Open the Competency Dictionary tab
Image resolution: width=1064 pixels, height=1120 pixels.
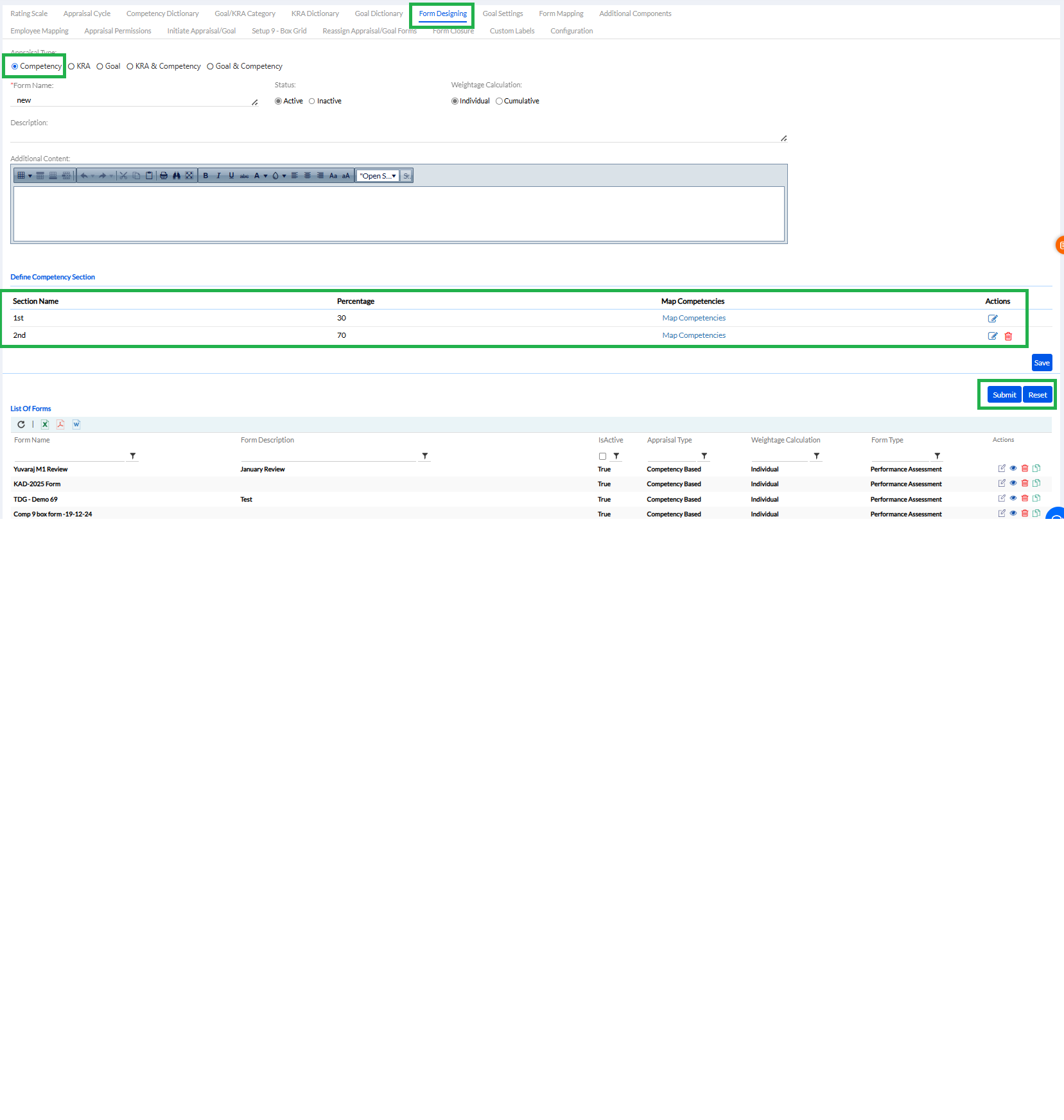(162, 13)
